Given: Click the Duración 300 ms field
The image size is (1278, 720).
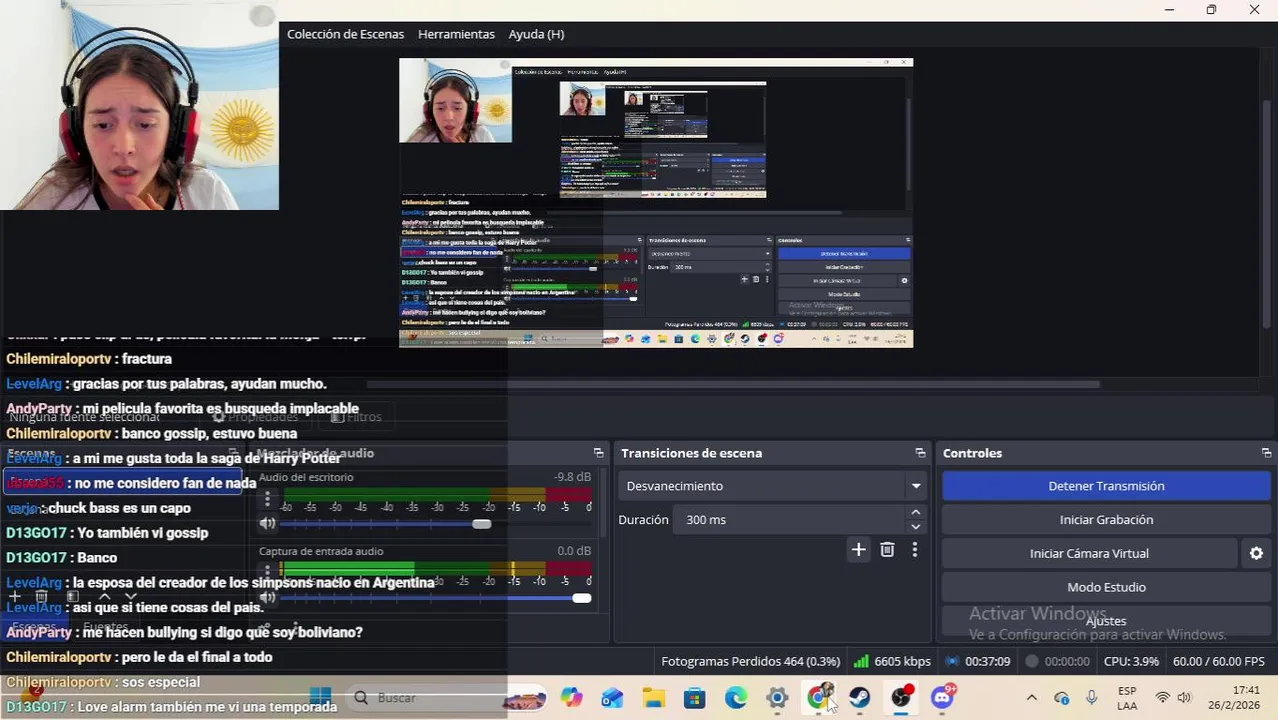Looking at the screenshot, I should (790, 520).
